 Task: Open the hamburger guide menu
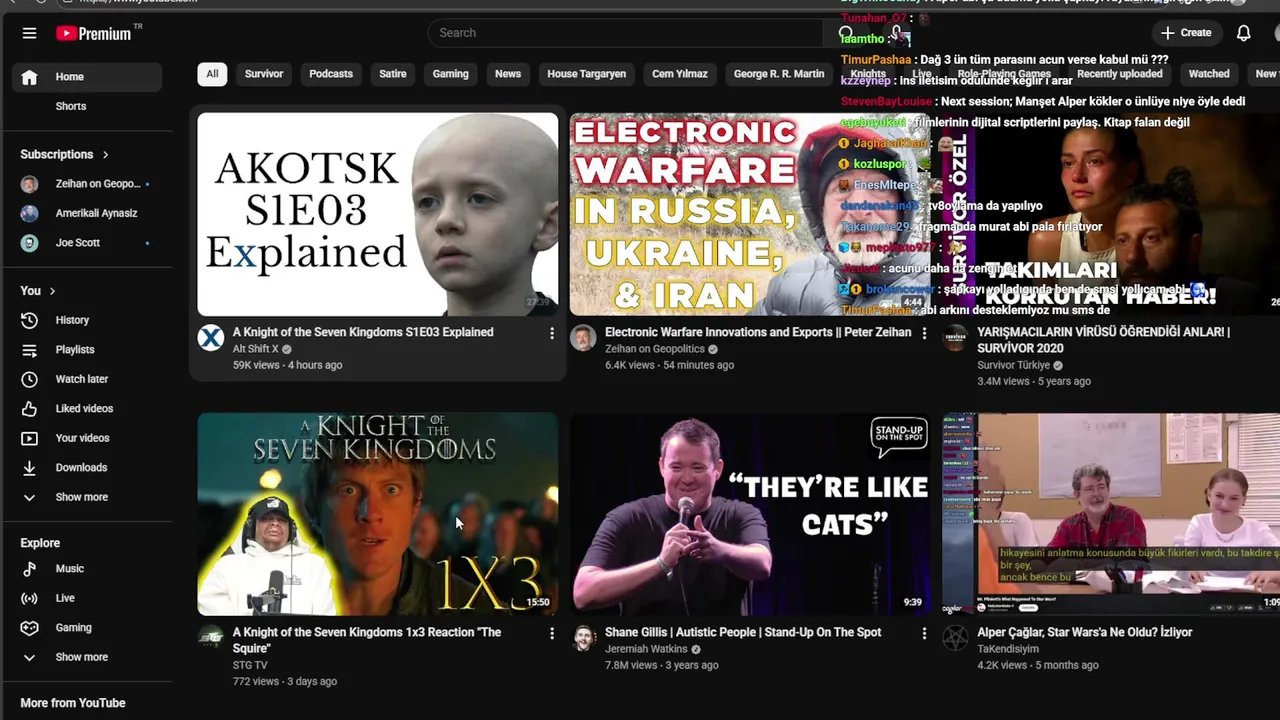(29, 33)
